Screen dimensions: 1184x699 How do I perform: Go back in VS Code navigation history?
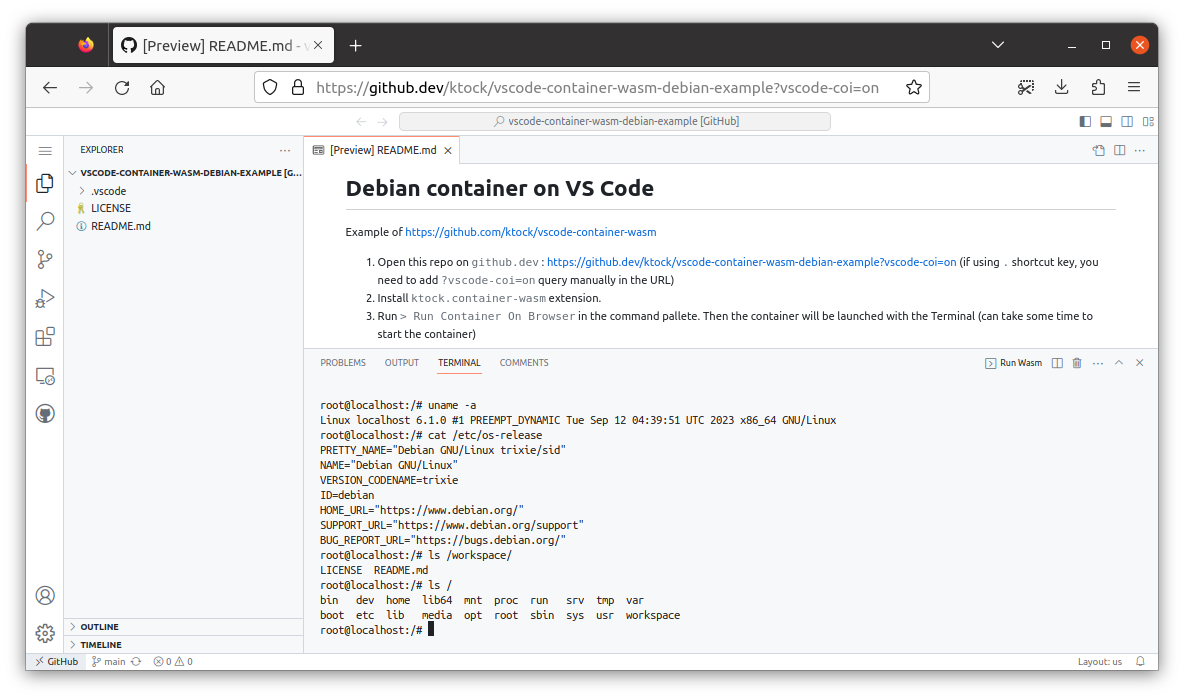point(361,122)
